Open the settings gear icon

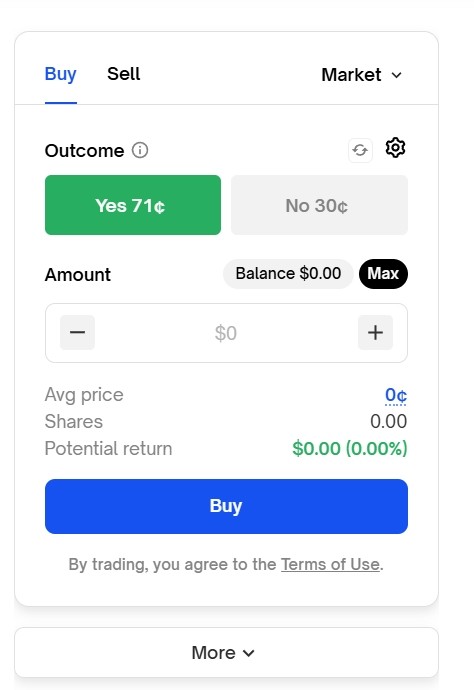[x=395, y=148]
